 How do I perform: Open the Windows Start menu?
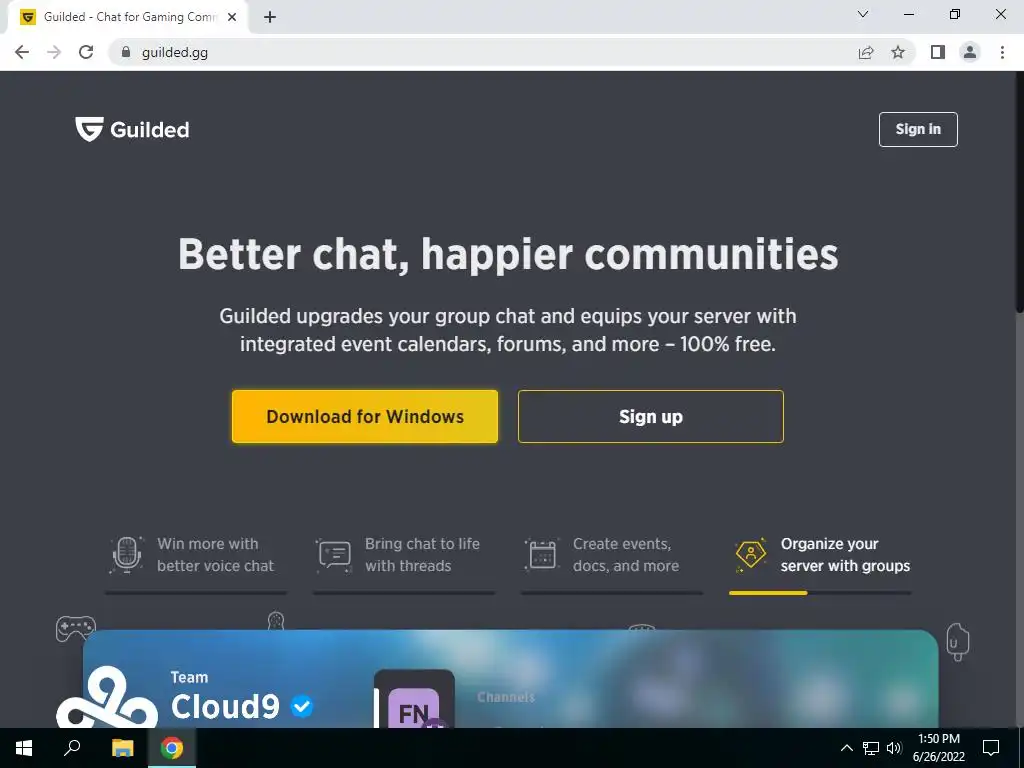click(24, 748)
